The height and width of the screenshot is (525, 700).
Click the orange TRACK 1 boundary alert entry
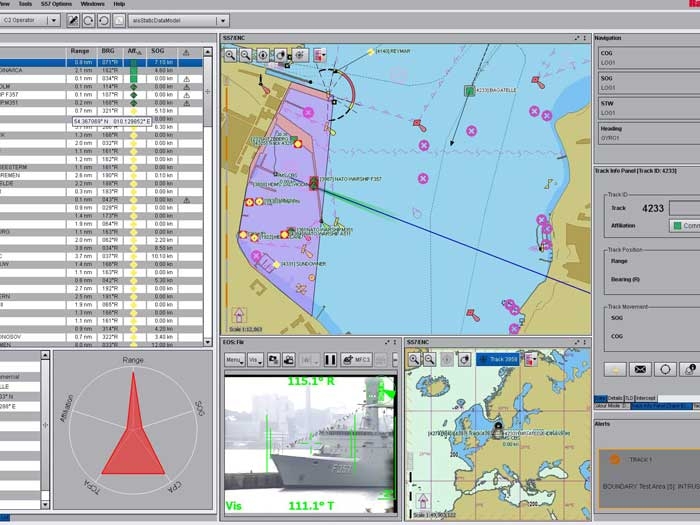tap(649, 479)
